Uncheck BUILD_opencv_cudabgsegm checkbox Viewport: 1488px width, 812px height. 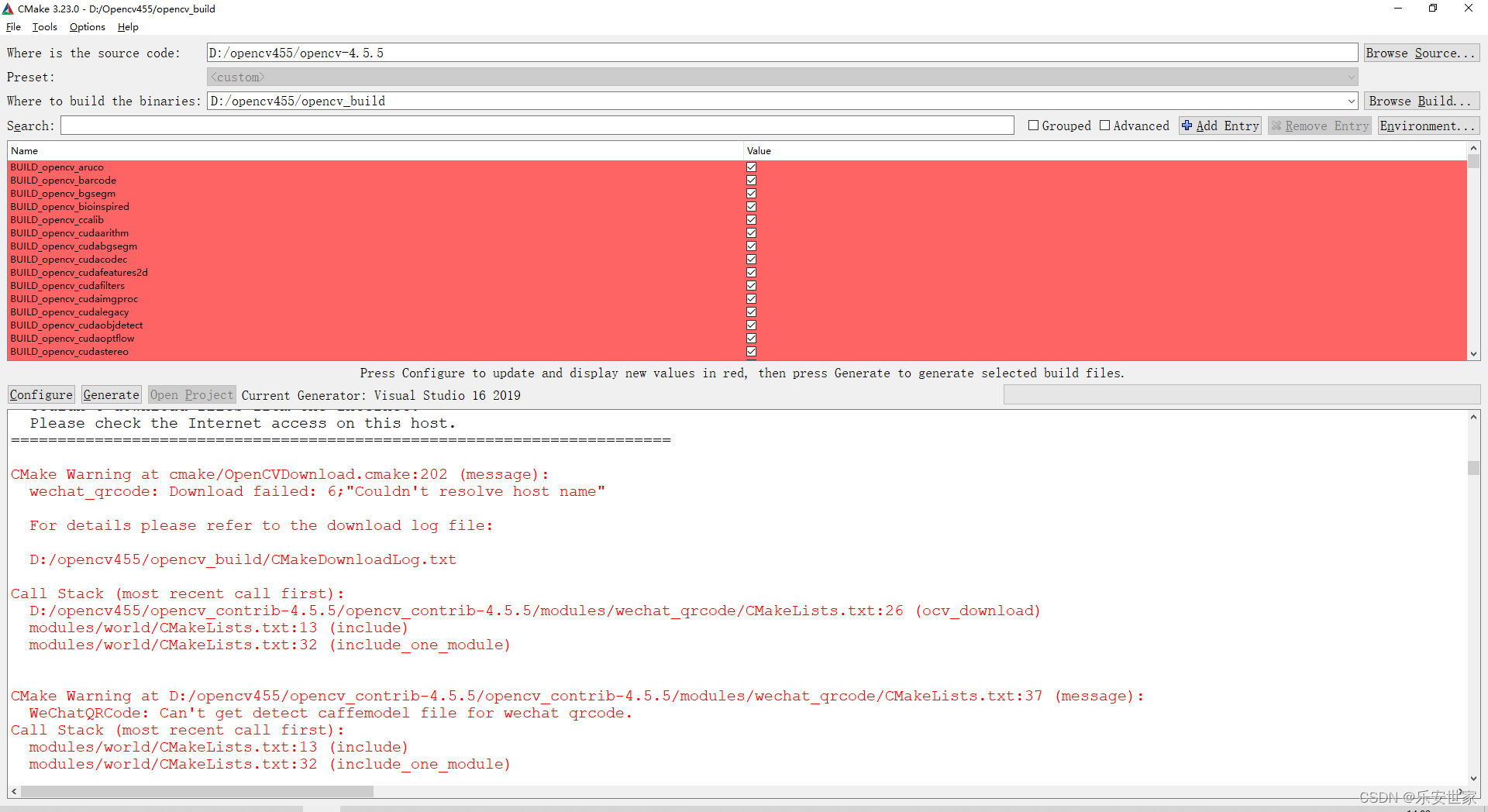click(751, 246)
